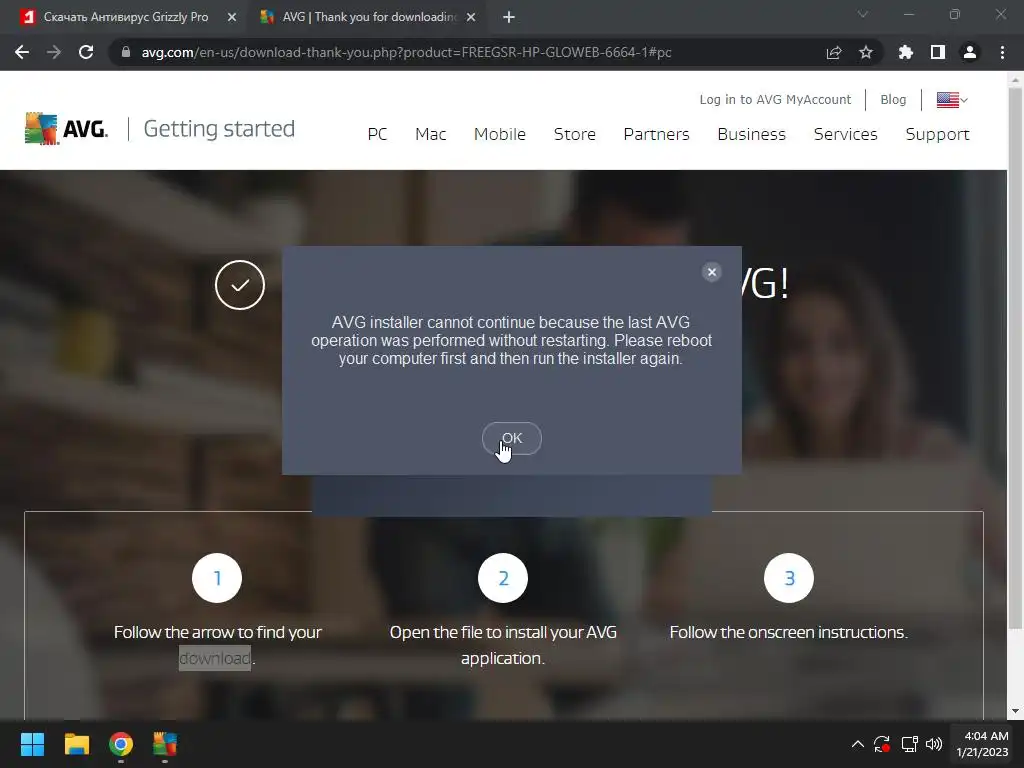Open the Partners menu item
The height and width of the screenshot is (768, 1024).
tap(656, 134)
